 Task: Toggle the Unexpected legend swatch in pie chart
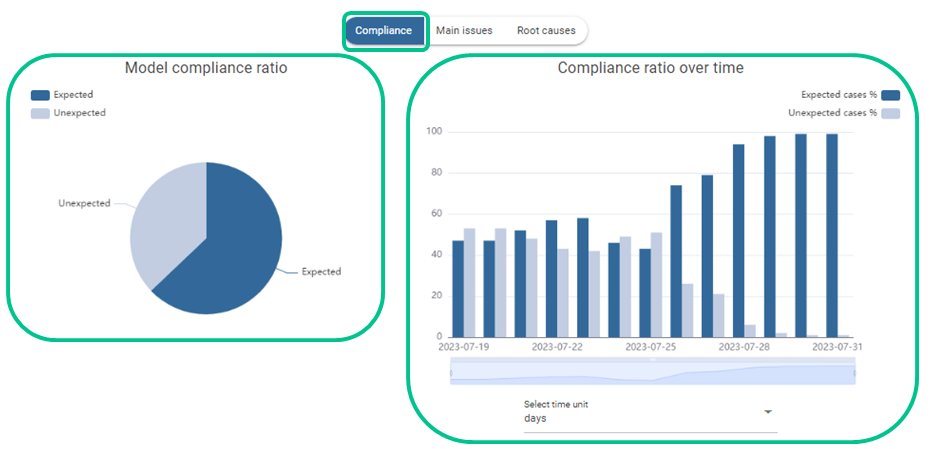tap(40, 113)
